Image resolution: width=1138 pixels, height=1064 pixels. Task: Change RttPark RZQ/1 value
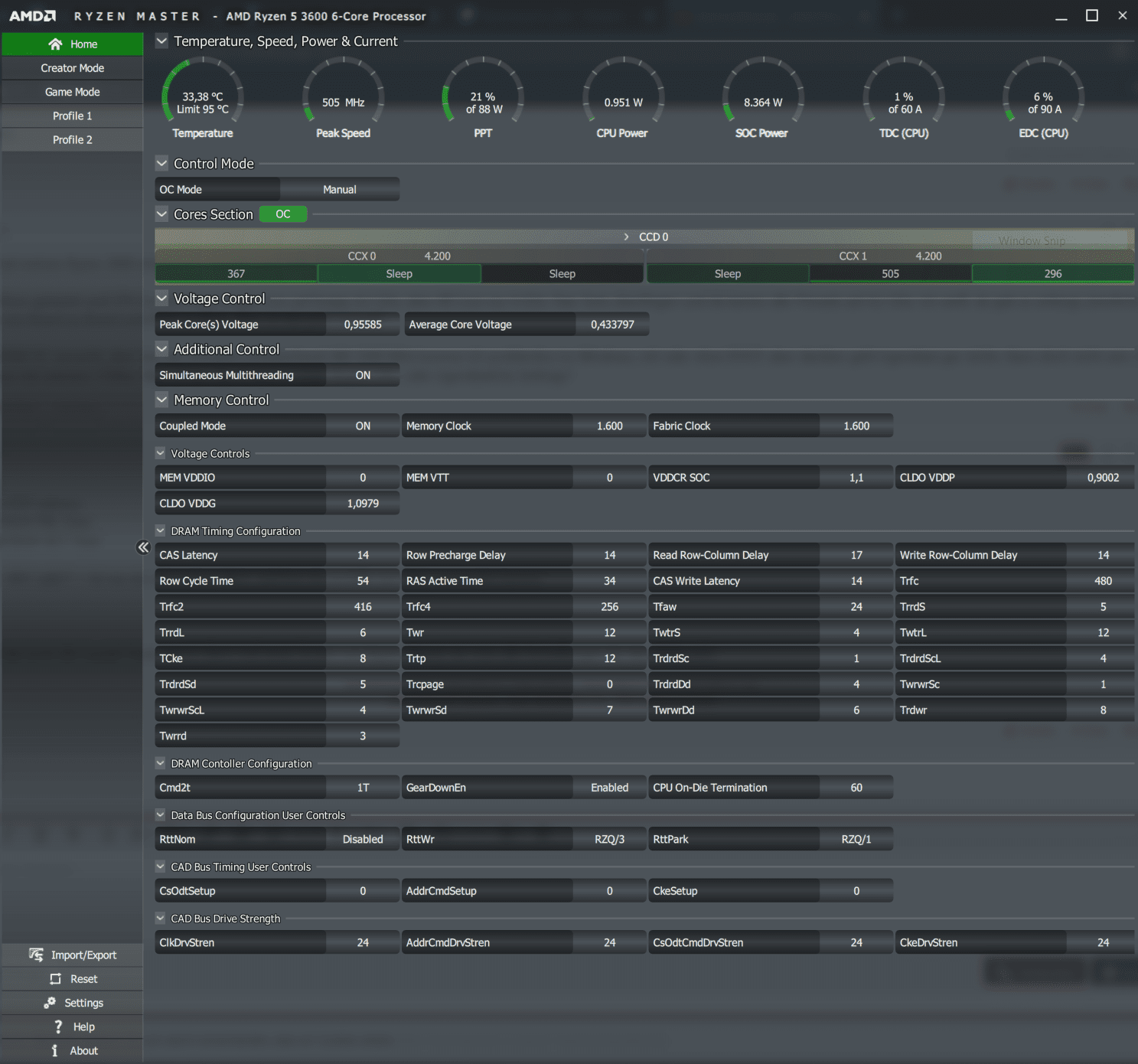click(x=856, y=839)
